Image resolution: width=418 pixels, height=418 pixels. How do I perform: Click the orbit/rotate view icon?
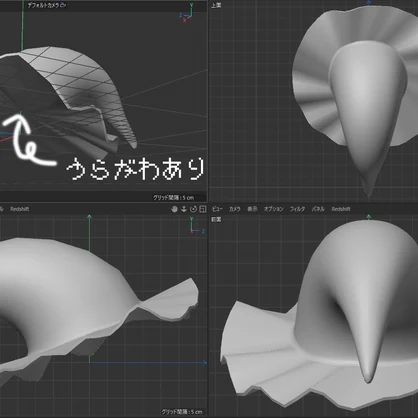tap(193, 209)
